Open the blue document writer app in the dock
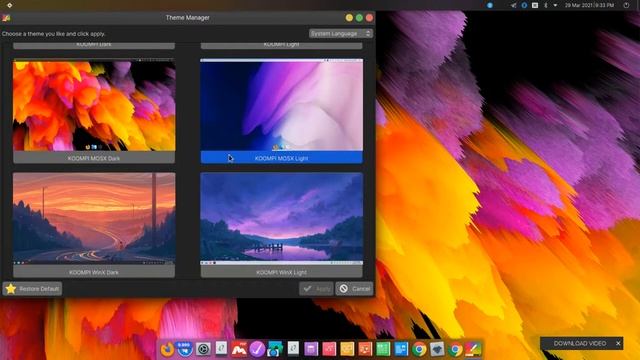Image resolution: width=640 pixels, height=360 pixels. click(x=401, y=349)
